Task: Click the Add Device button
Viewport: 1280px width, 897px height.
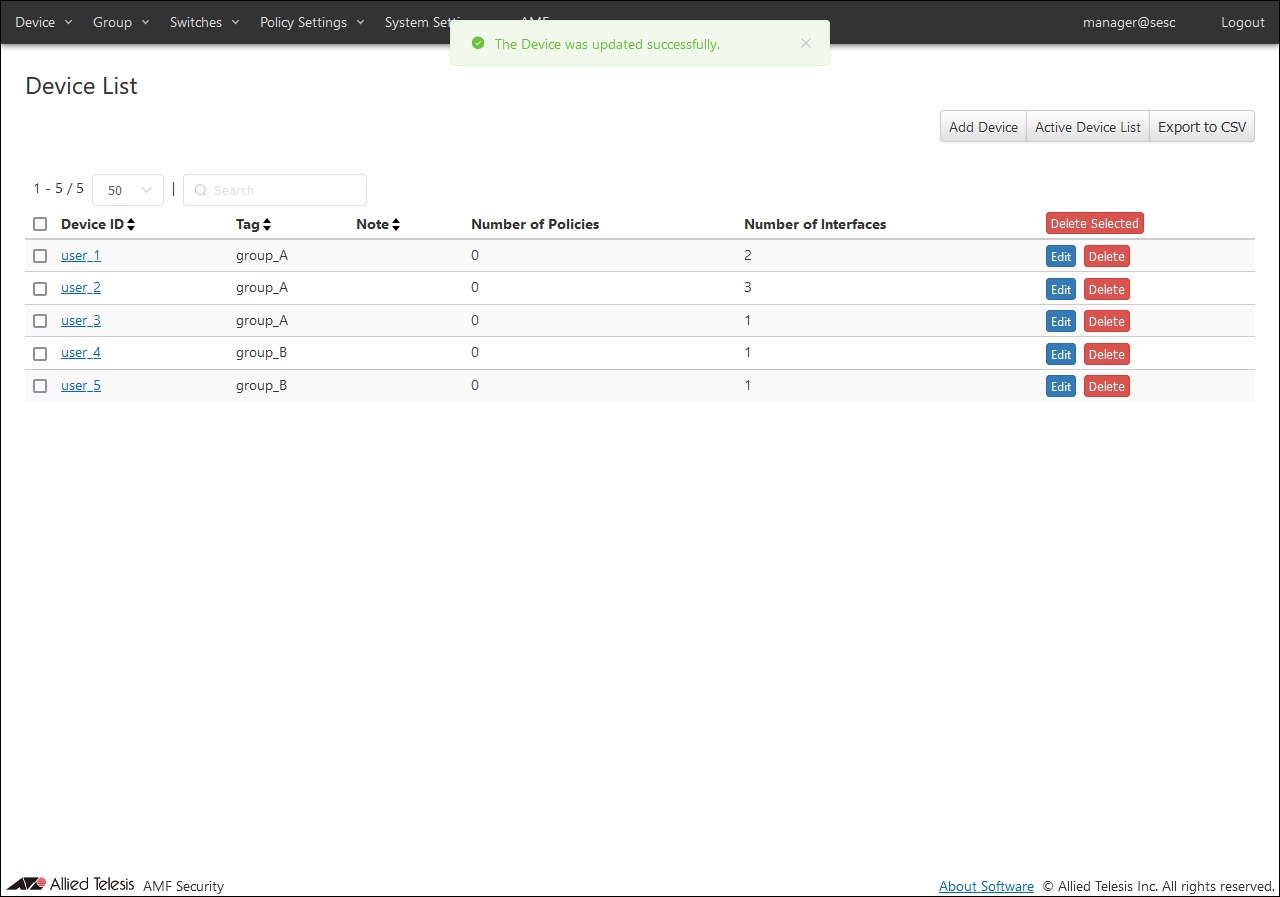Action: point(983,127)
